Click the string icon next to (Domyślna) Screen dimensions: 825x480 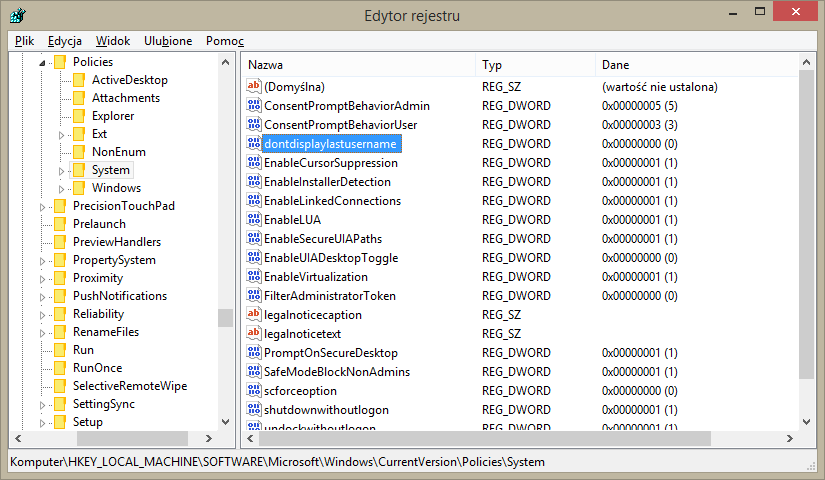[x=254, y=86]
